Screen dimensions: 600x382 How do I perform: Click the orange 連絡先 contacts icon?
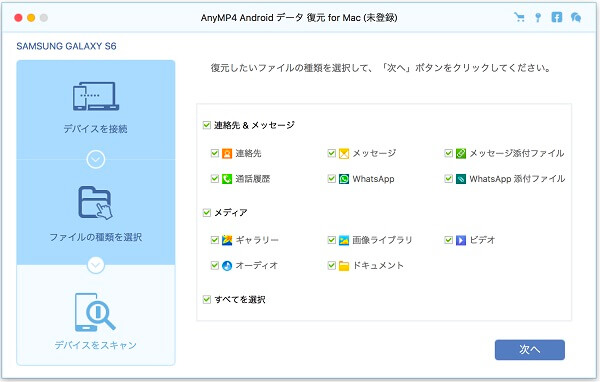click(x=227, y=153)
